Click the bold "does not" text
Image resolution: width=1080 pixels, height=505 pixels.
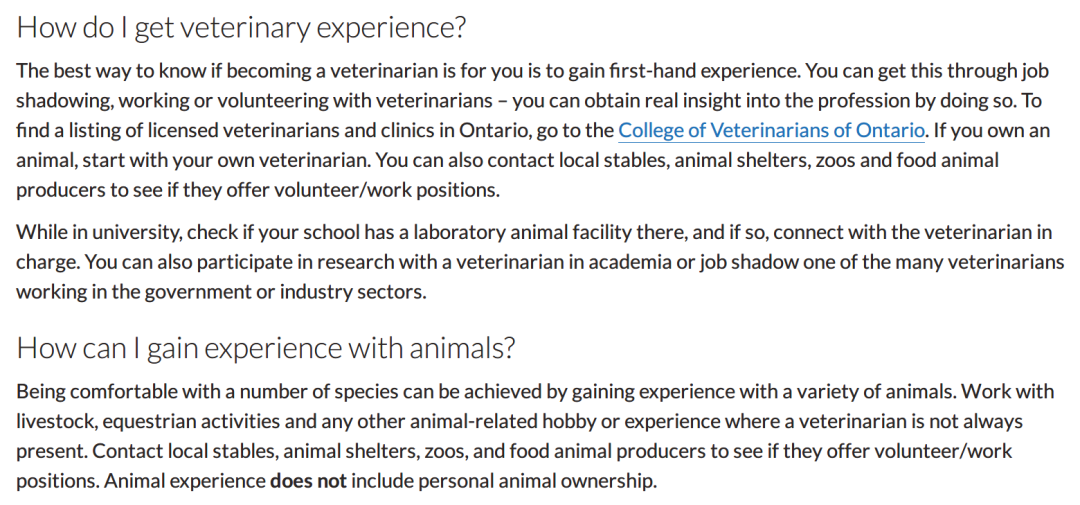[x=309, y=481]
